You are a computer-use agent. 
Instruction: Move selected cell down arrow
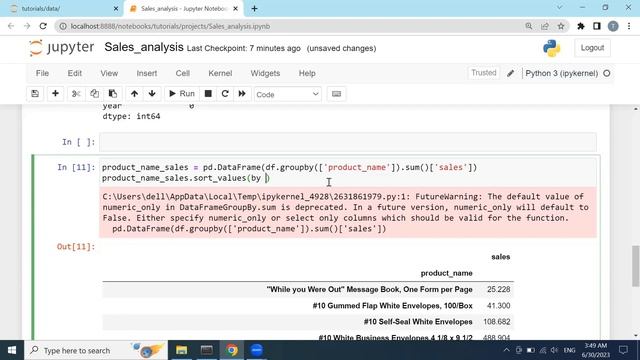[152, 94]
